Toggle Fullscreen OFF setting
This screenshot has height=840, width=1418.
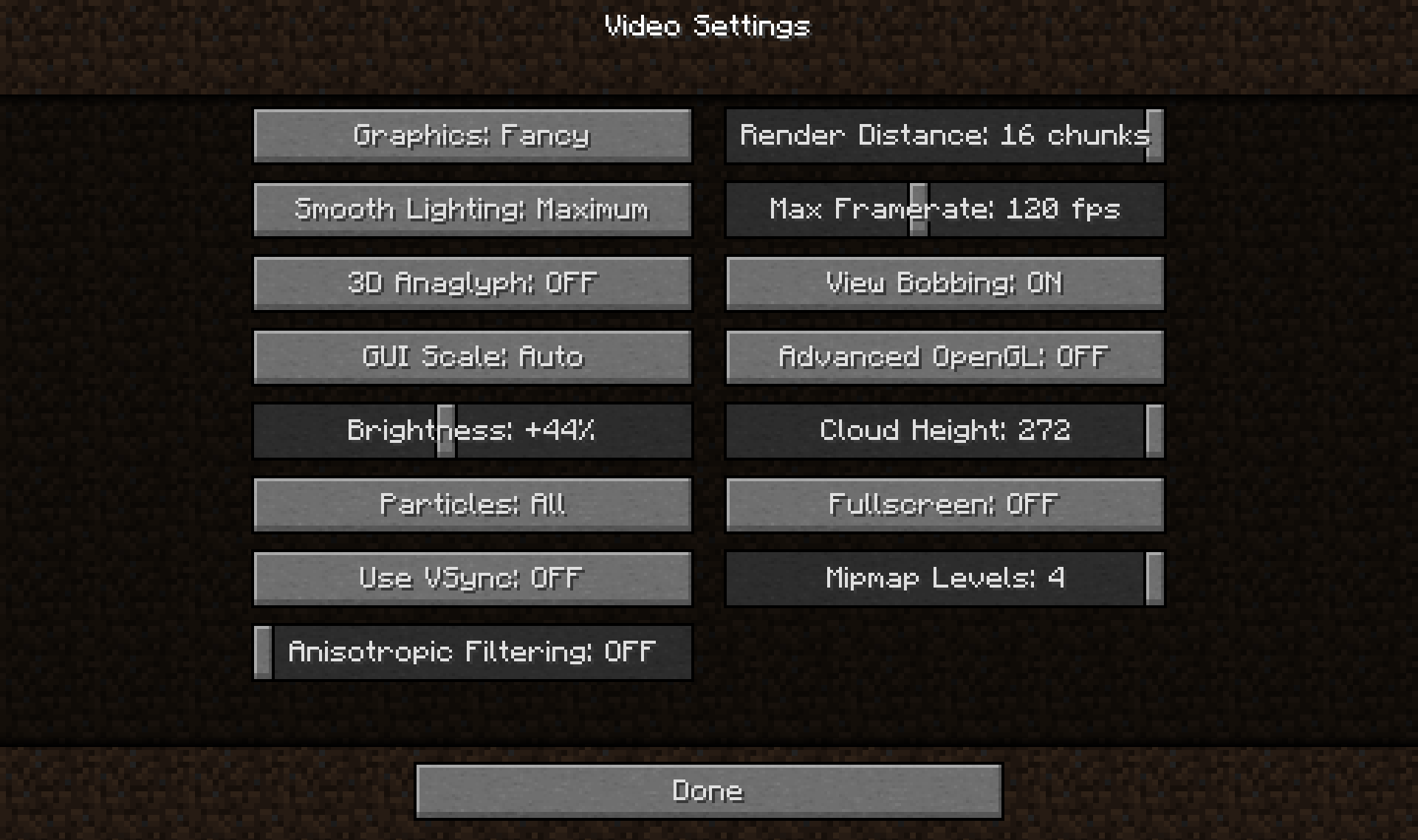944,503
